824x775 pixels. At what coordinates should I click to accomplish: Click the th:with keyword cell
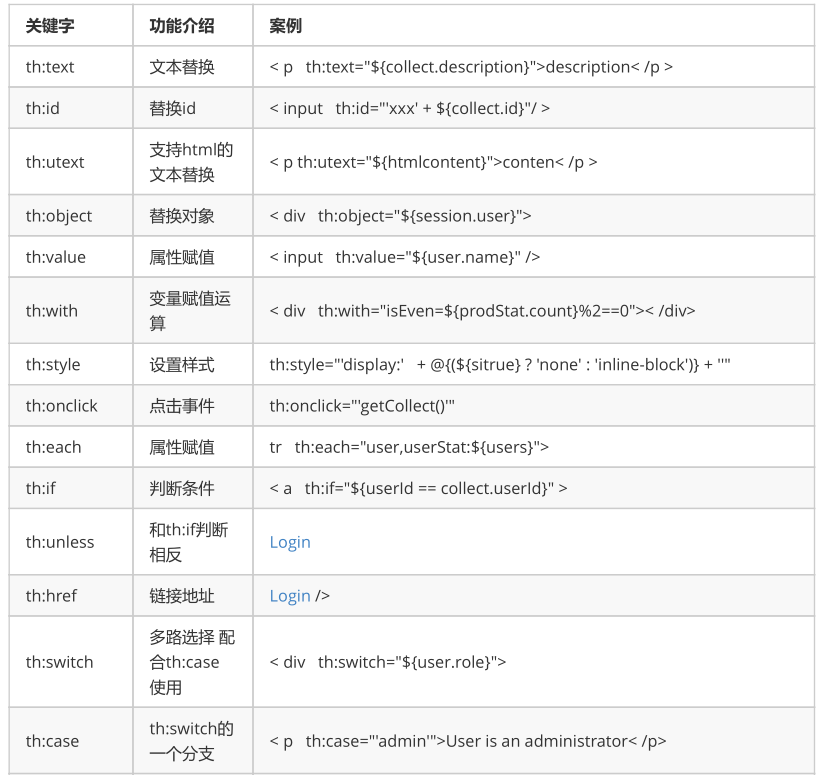coord(52,311)
